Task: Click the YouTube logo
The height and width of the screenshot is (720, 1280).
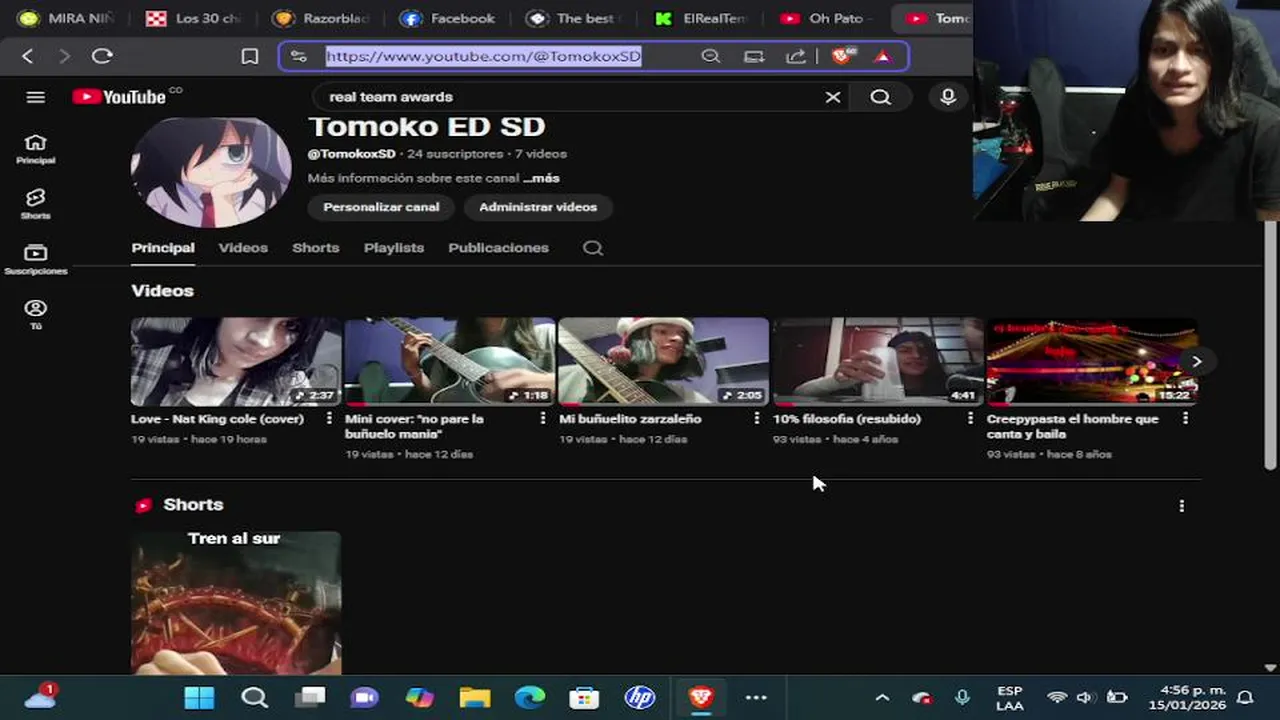Action: click(119, 97)
